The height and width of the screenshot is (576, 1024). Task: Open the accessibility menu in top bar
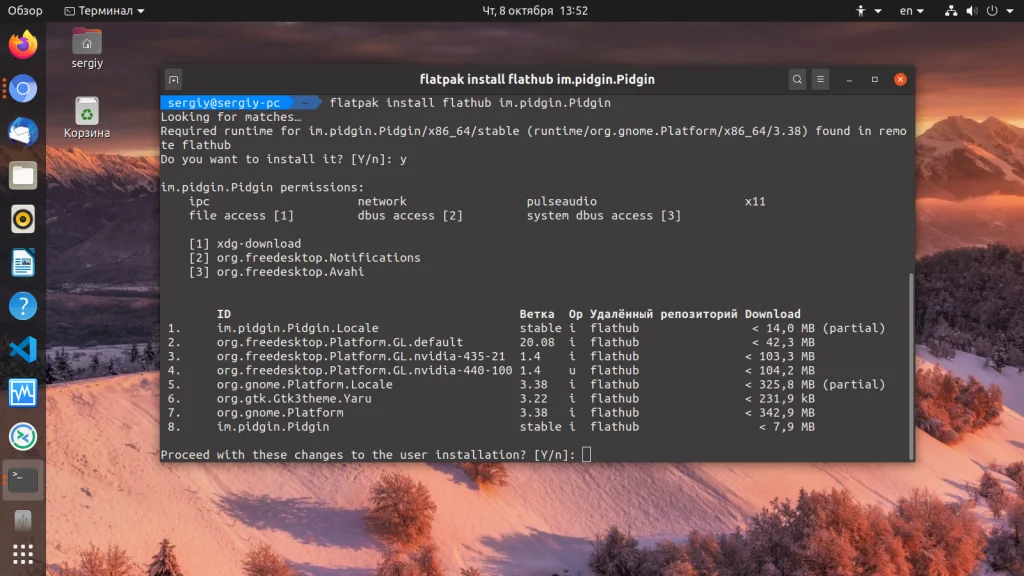[x=869, y=10]
